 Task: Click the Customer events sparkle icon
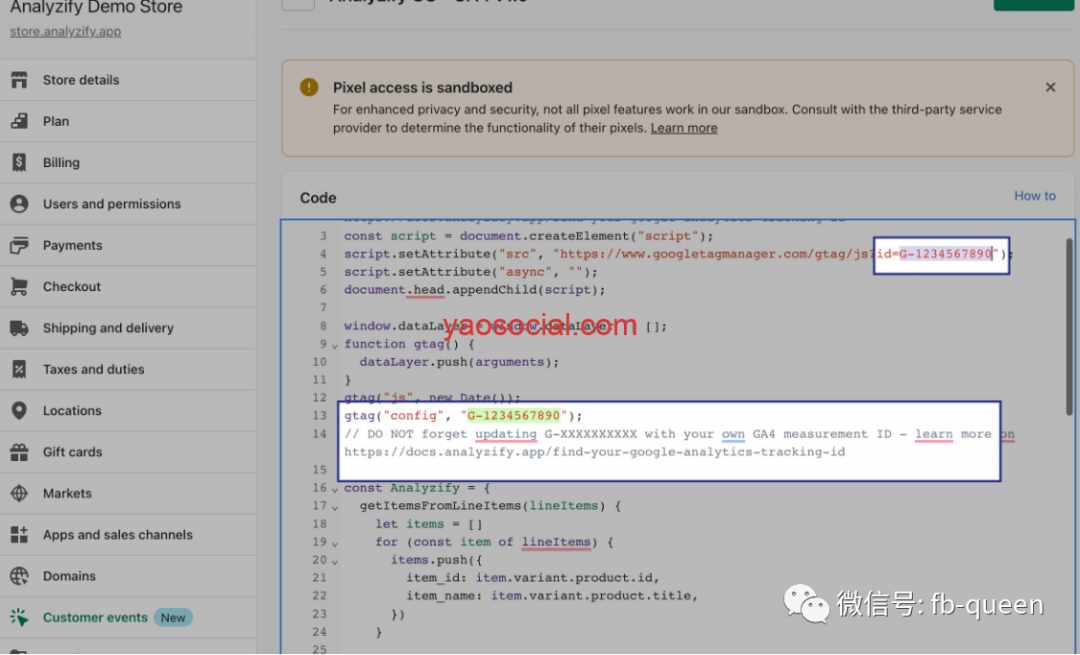pyautogui.click(x=19, y=617)
